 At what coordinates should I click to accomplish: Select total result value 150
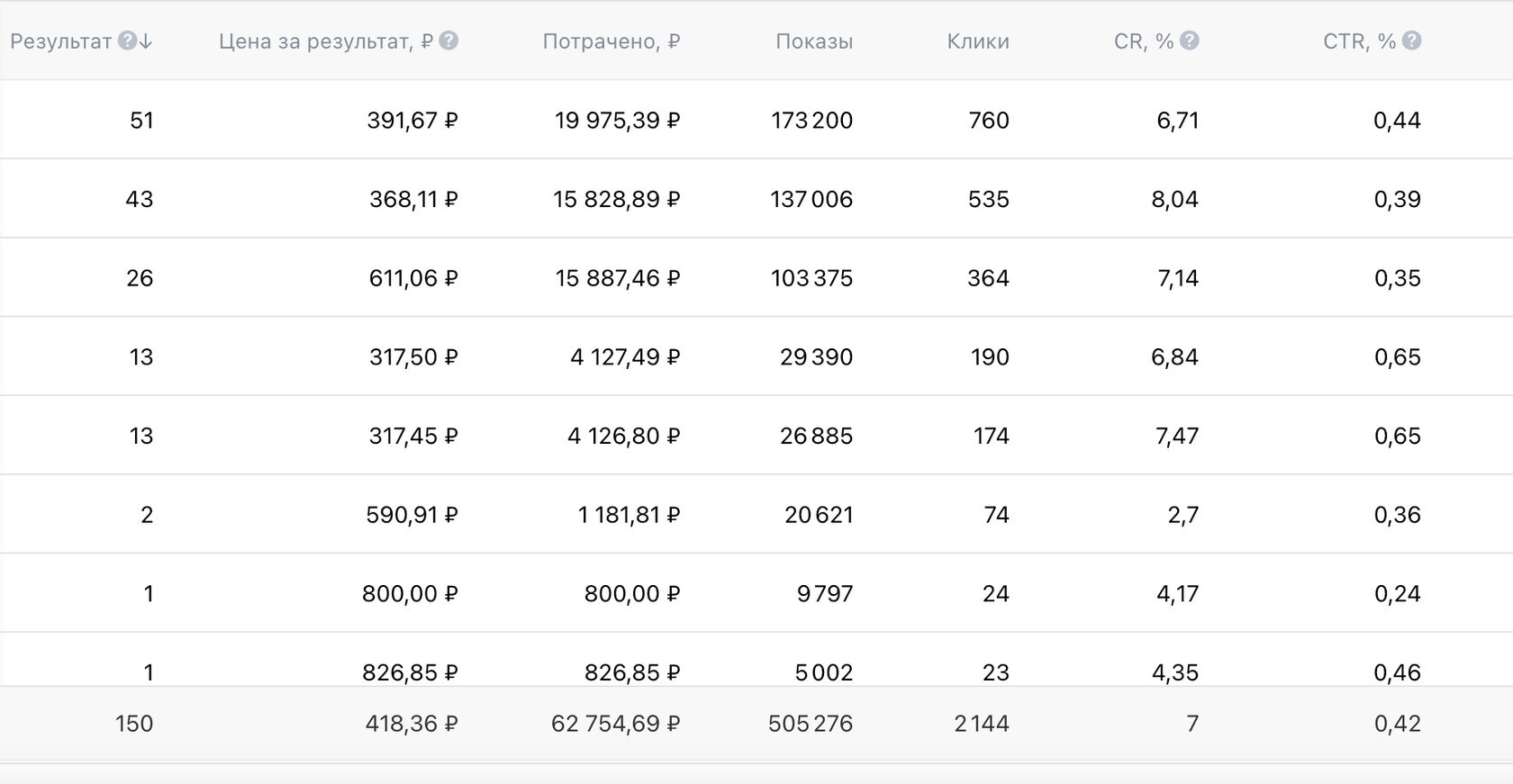pyautogui.click(x=134, y=724)
